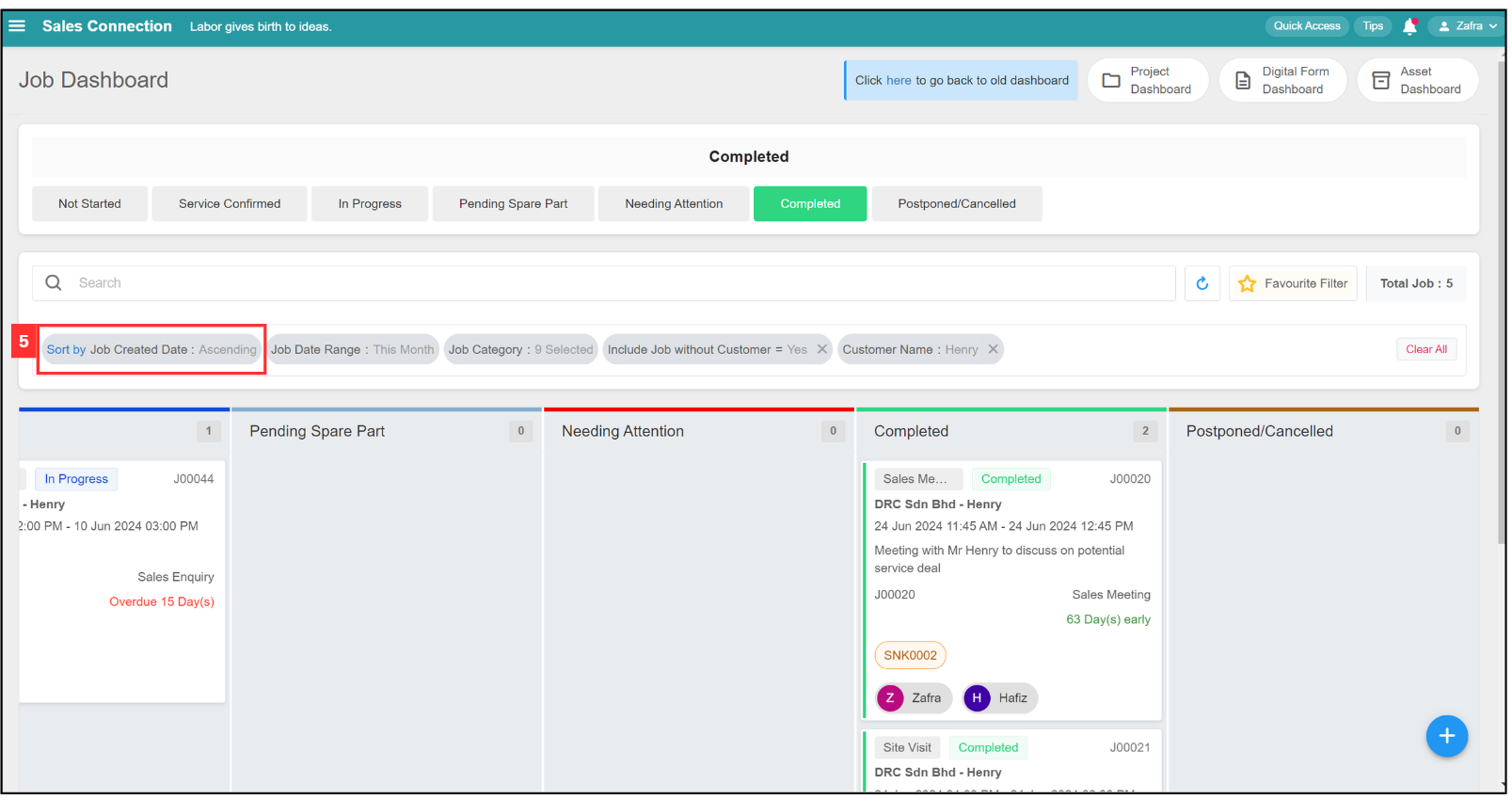
Task: Select the Needing Attention status tab
Action: [674, 203]
